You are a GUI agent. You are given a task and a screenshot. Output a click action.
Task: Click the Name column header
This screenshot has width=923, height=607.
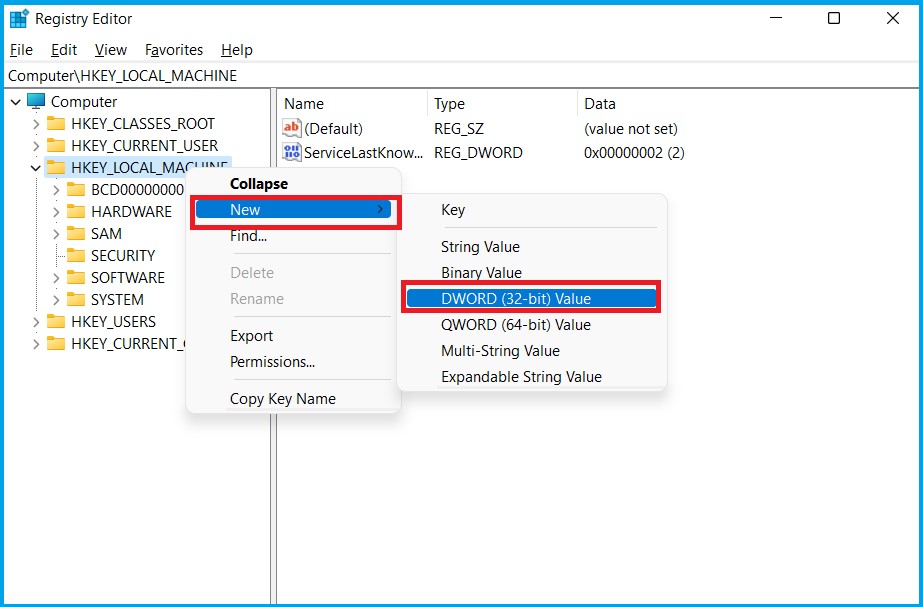(x=352, y=104)
